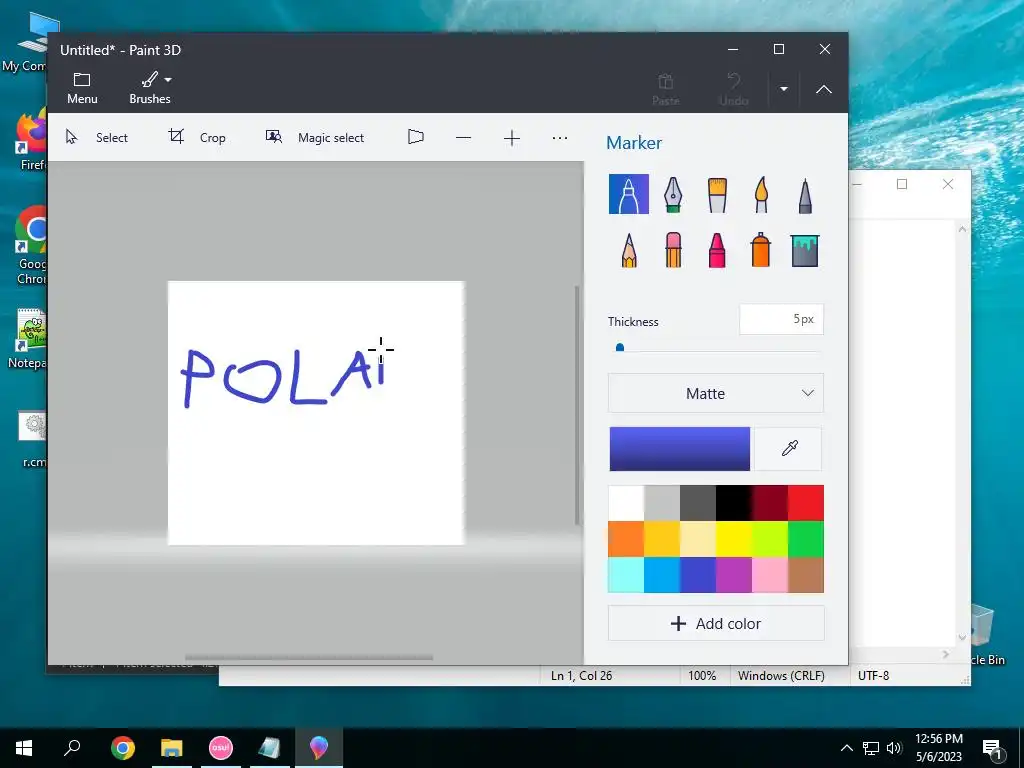Choose the purple color swatch
The image size is (1024, 768).
733,575
